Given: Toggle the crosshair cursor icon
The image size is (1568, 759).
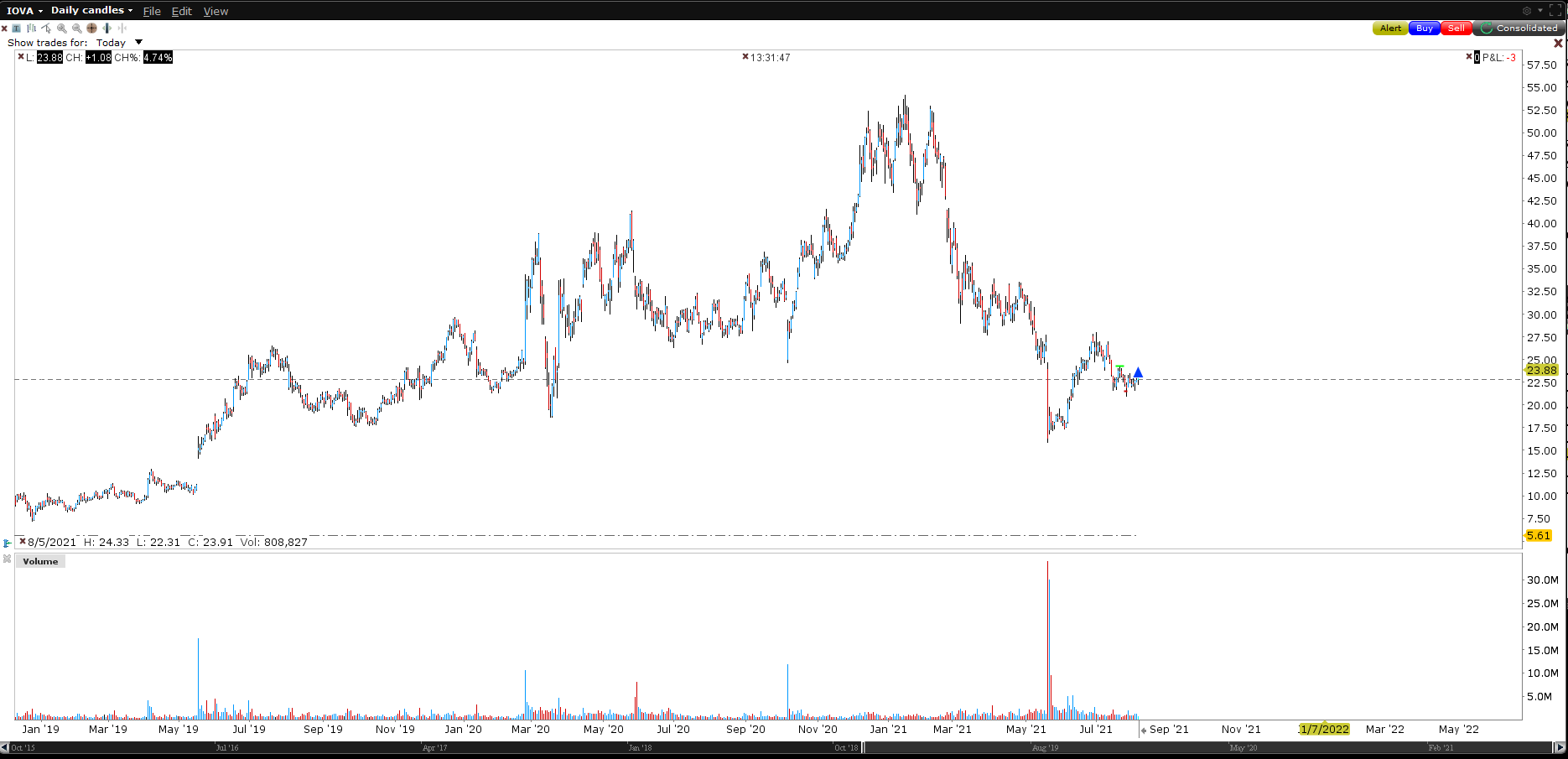Looking at the screenshot, I should coord(92,28).
